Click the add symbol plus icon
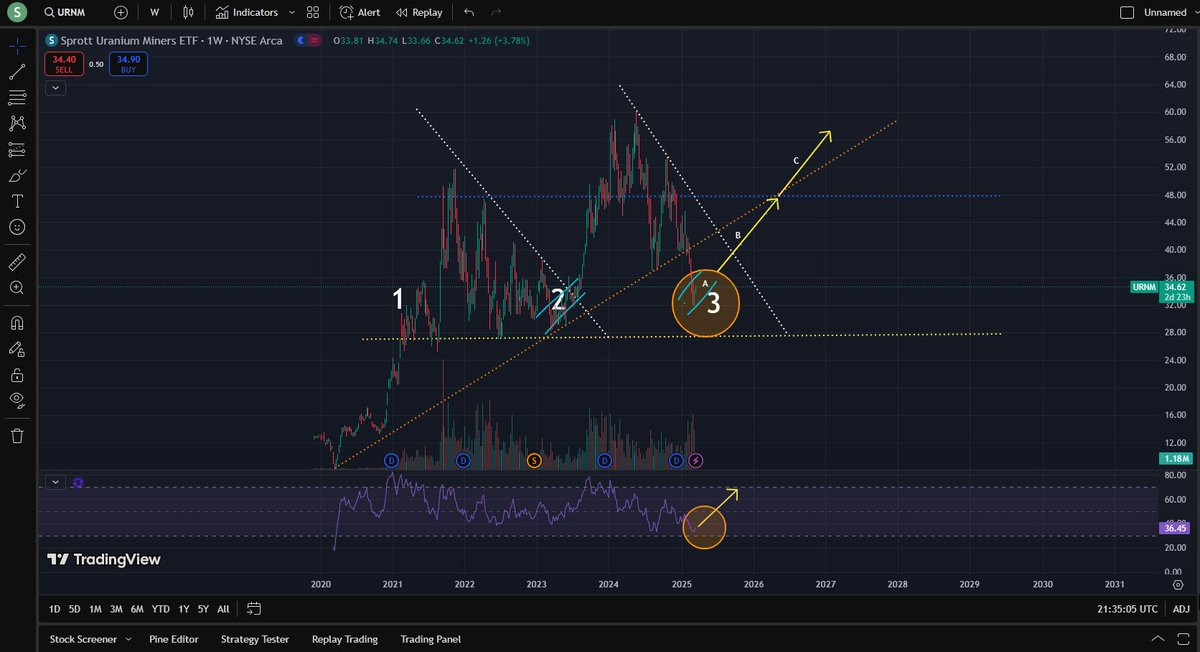The height and width of the screenshot is (652, 1200). (121, 13)
